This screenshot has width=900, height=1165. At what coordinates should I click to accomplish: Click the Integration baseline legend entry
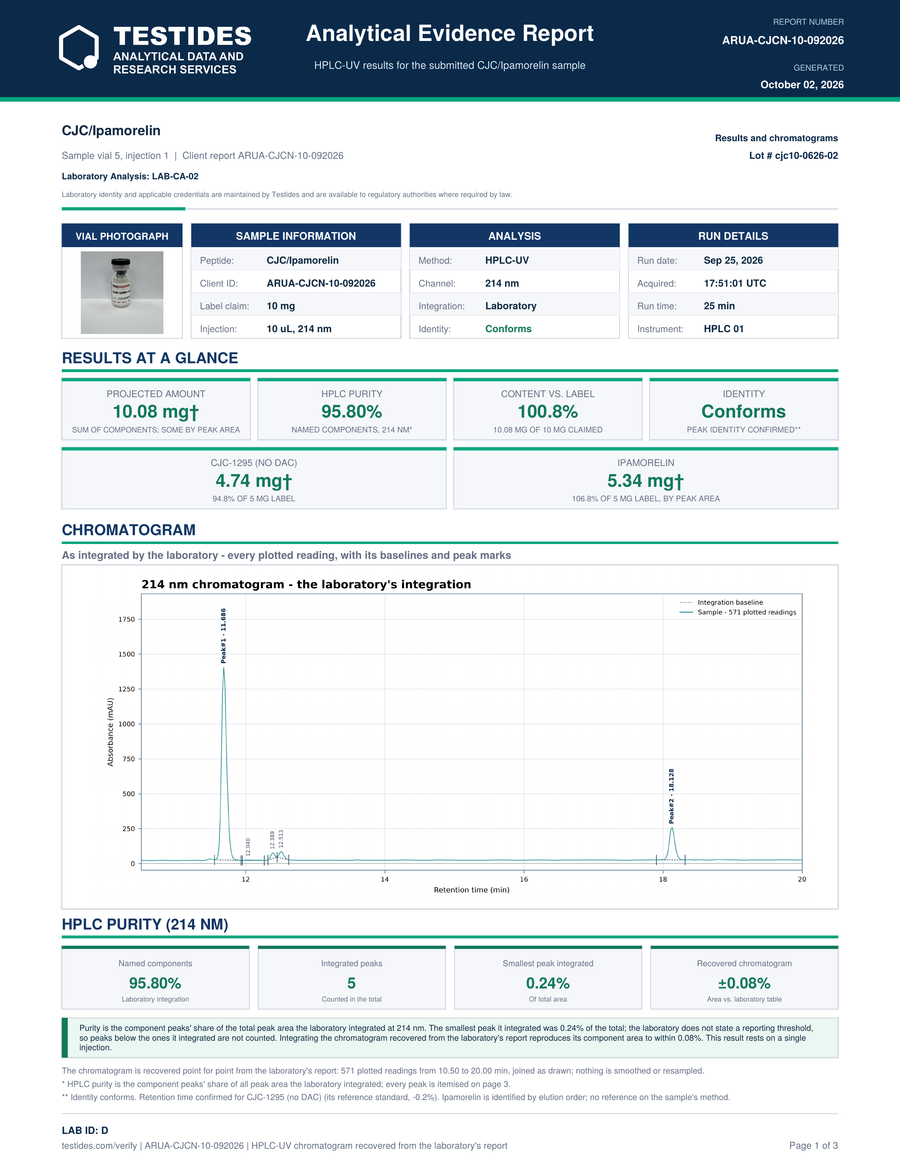pos(721,603)
